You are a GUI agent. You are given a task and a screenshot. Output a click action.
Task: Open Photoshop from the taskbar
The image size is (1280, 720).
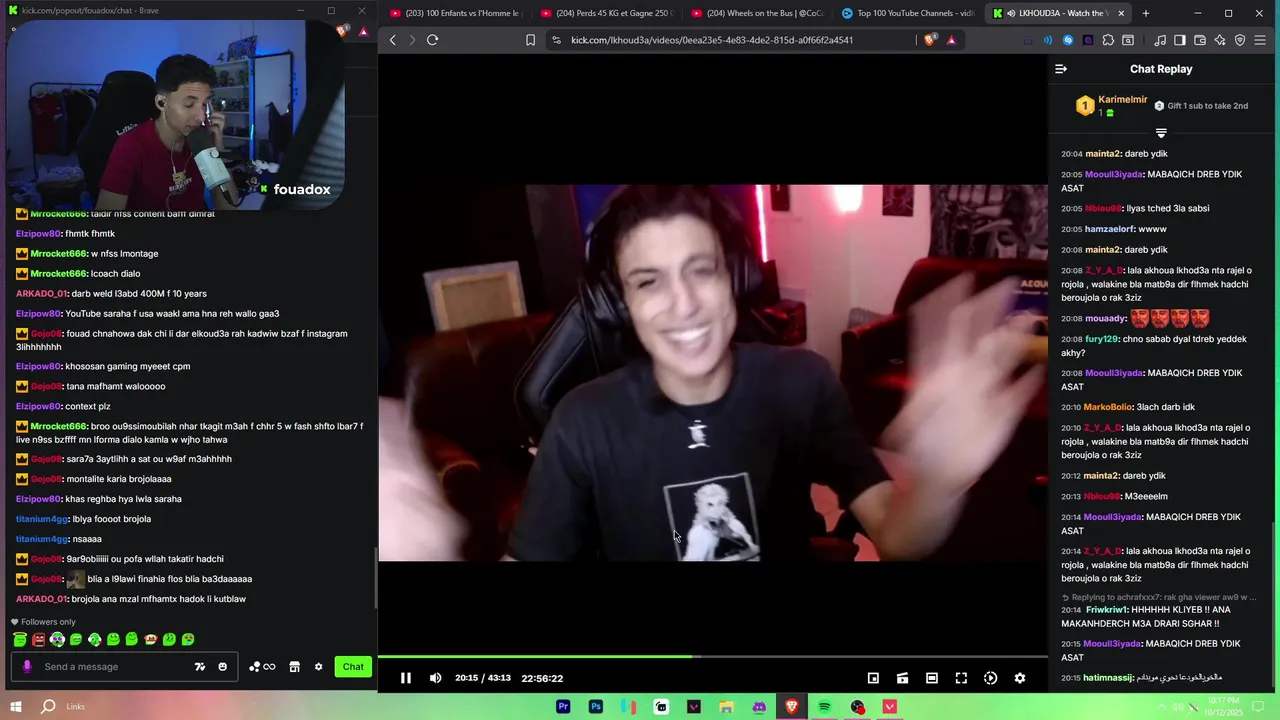tap(596, 707)
